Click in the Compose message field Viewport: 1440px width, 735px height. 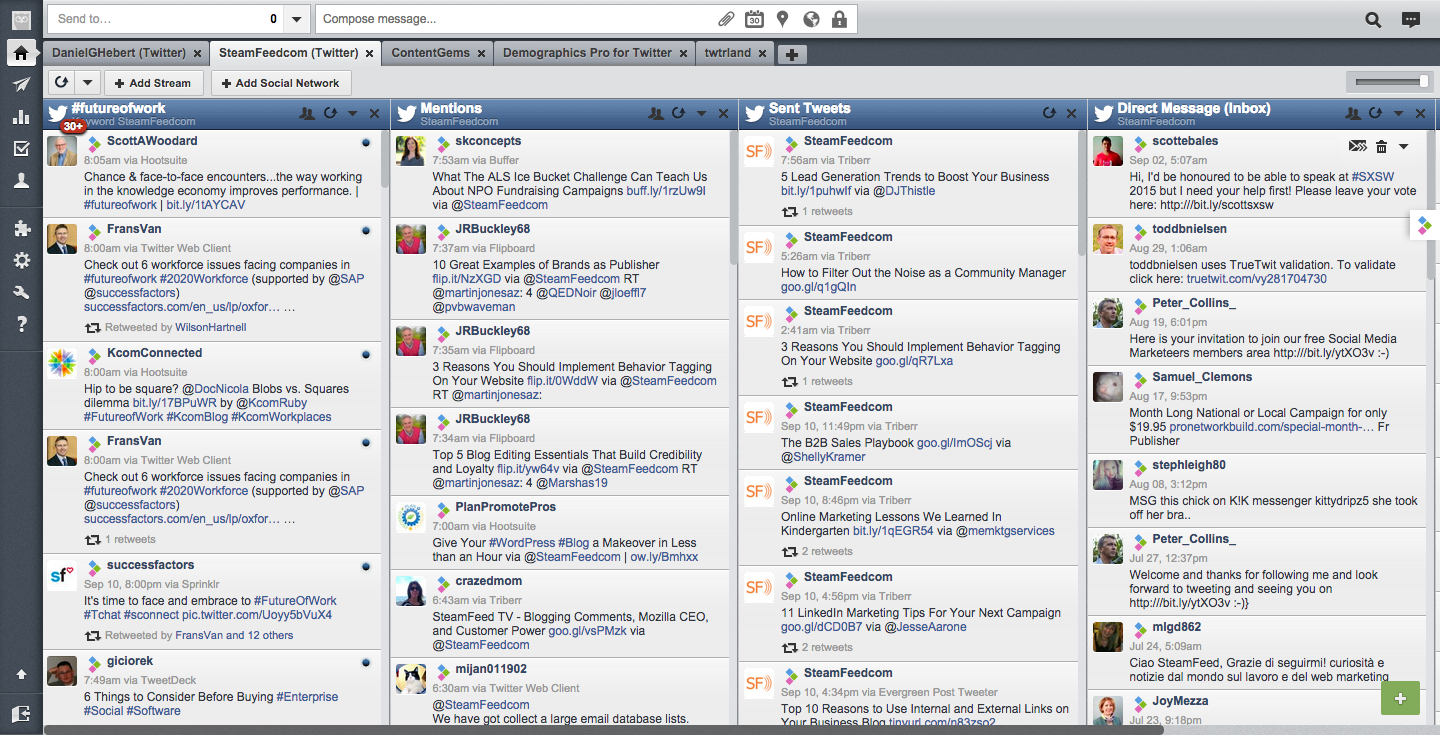[x=517, y=19]
